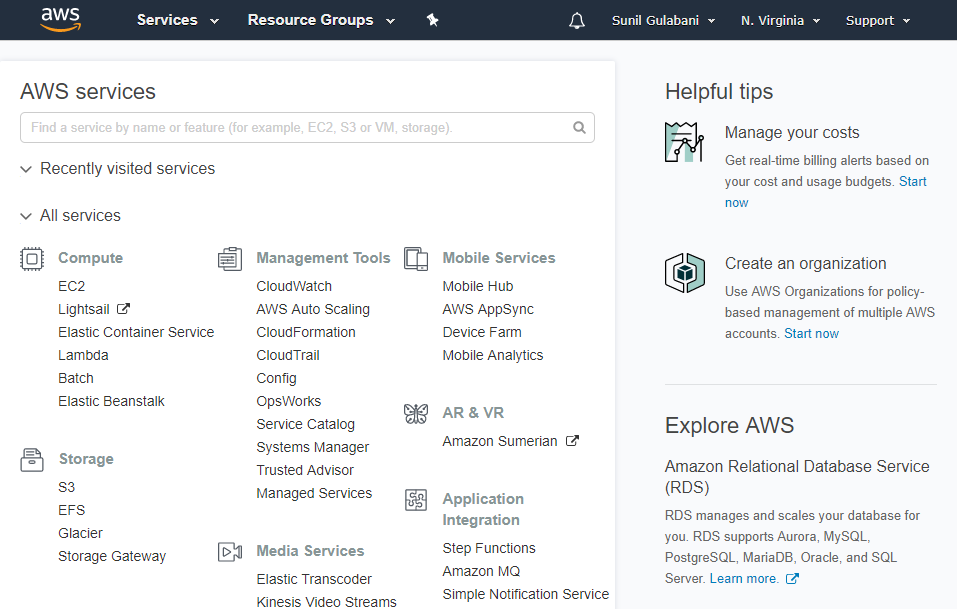Open the Batch service
Screen dimensions: 957x609
76,378
